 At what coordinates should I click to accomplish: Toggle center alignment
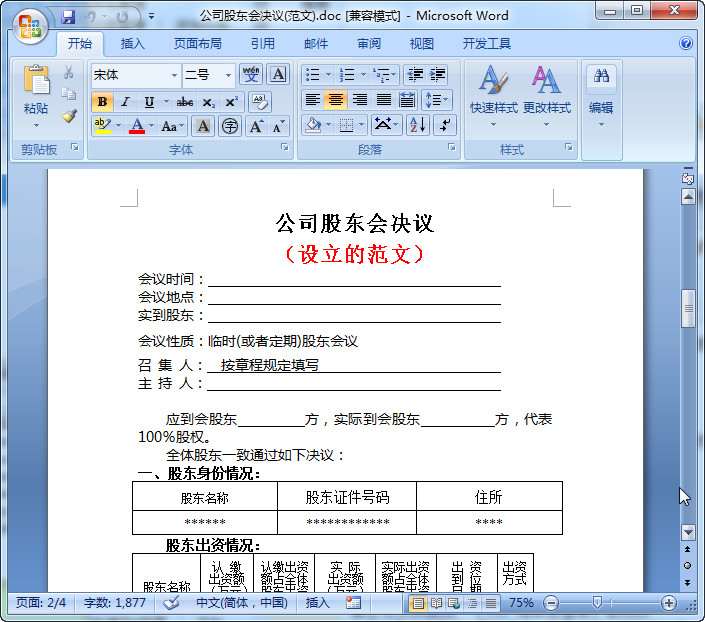[335, 99]
